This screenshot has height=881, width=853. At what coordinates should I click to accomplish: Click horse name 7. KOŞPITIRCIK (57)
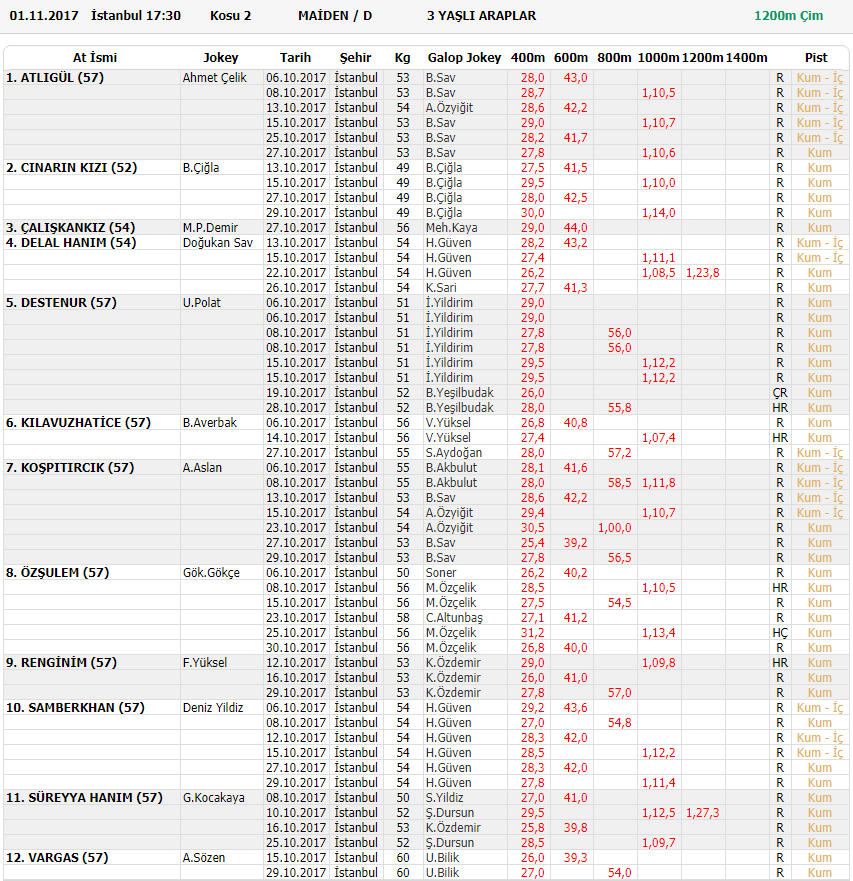(70, 467)
